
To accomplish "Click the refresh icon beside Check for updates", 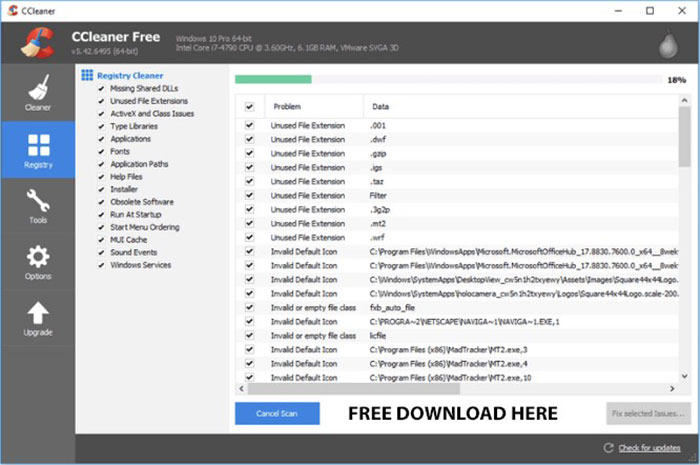I will tap(608, 448).
